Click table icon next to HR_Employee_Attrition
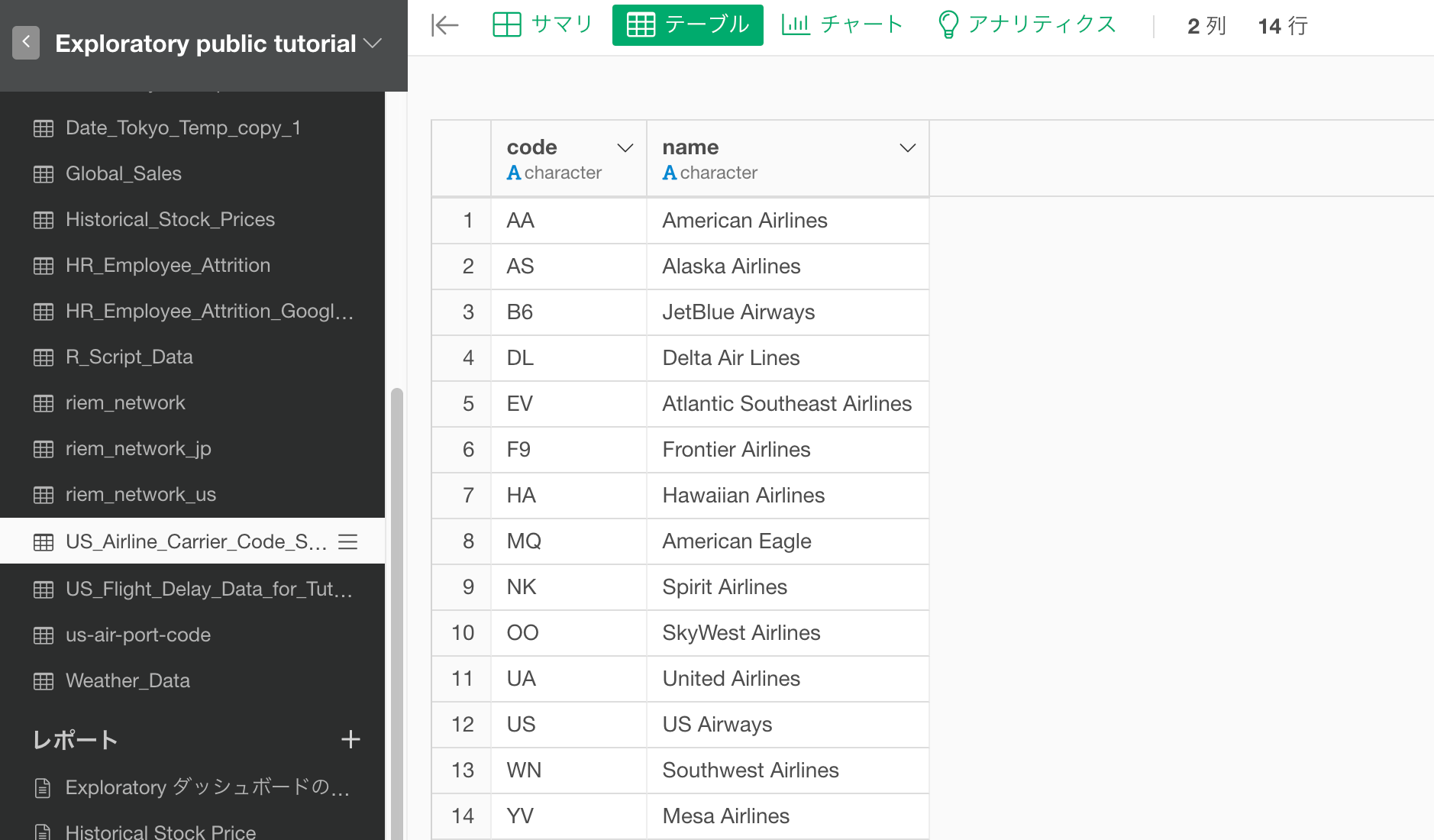This screenshot has height=840, width=1434. [44, 266]
